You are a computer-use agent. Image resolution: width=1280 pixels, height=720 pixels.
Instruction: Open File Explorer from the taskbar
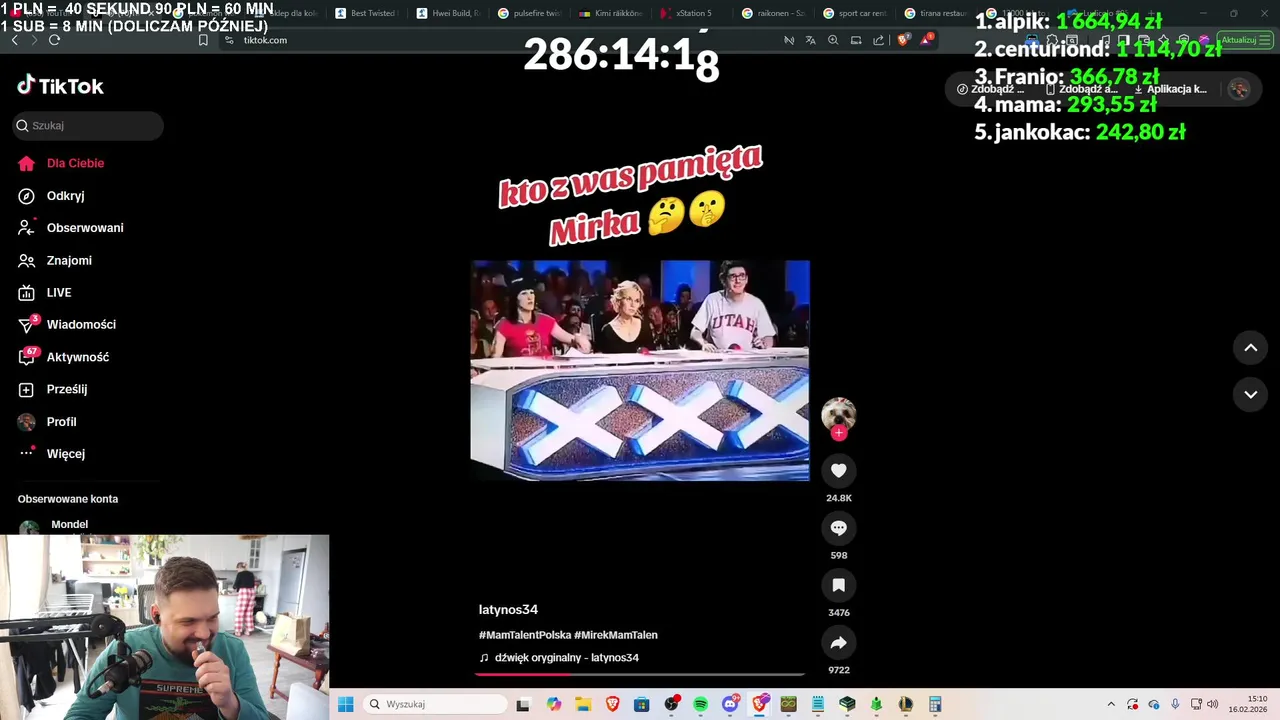[x=582, y=704]
